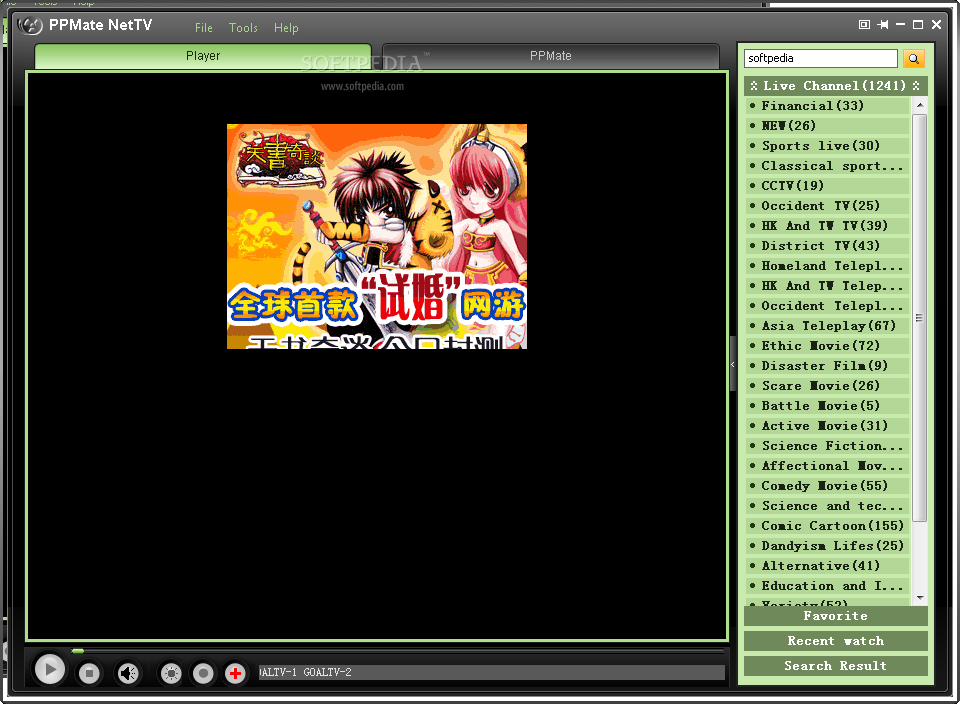Select the Affectional Mov... category

point(828,466)
